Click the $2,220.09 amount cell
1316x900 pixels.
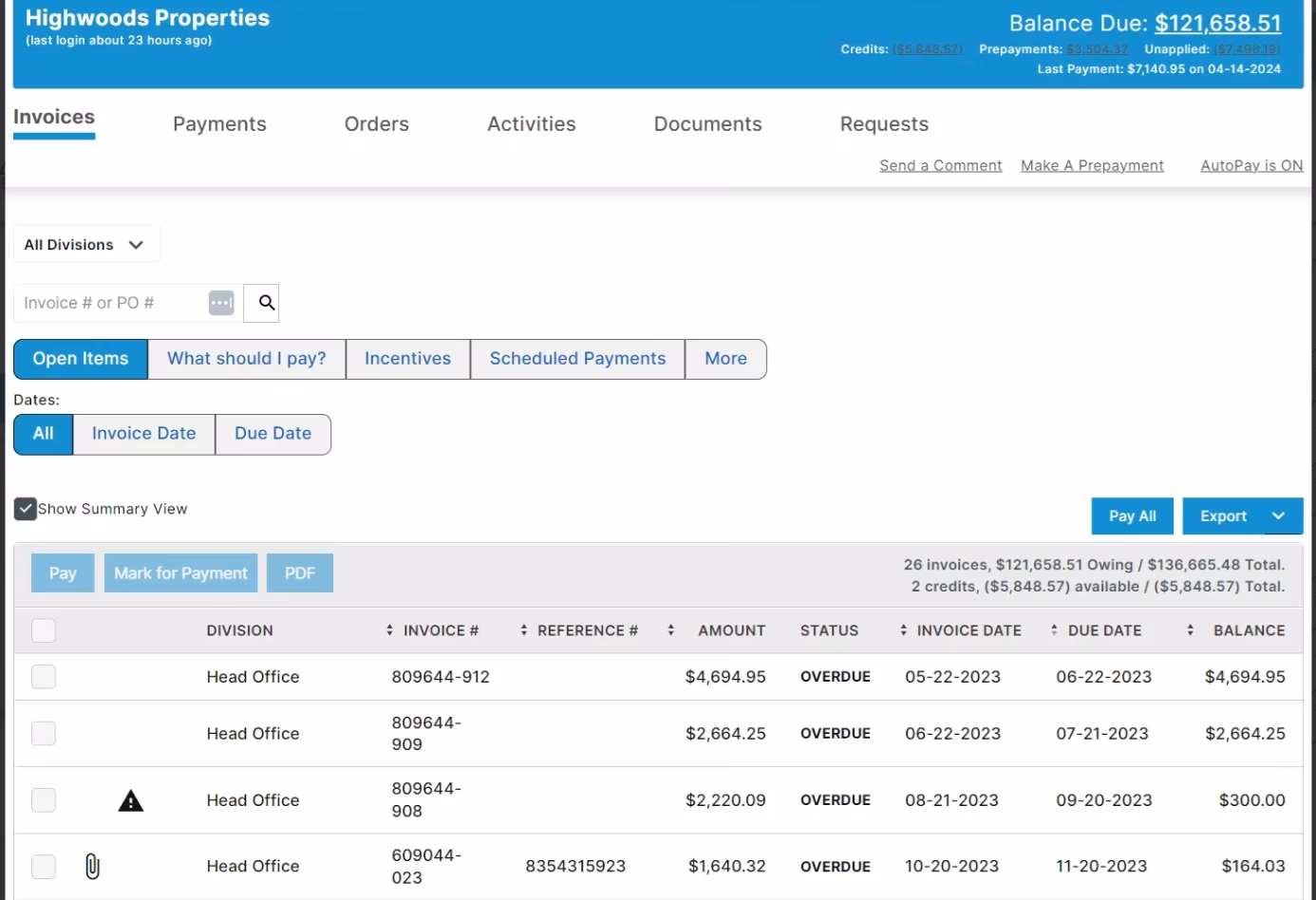[725, 800]
